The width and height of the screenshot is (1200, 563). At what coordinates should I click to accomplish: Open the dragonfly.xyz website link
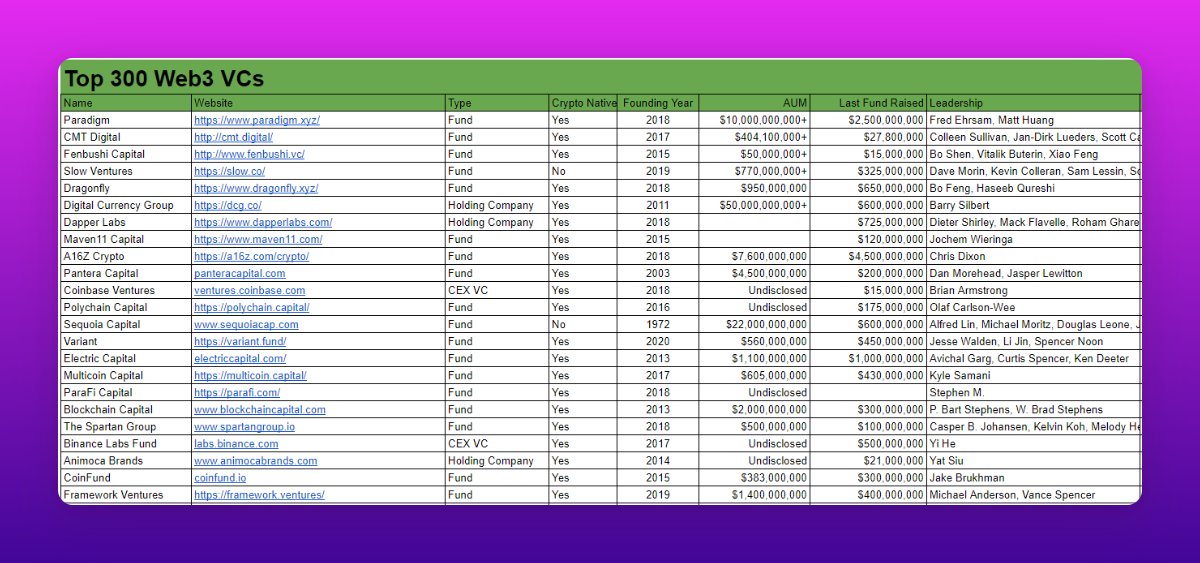pyautogui.click(x=256, y=188)
